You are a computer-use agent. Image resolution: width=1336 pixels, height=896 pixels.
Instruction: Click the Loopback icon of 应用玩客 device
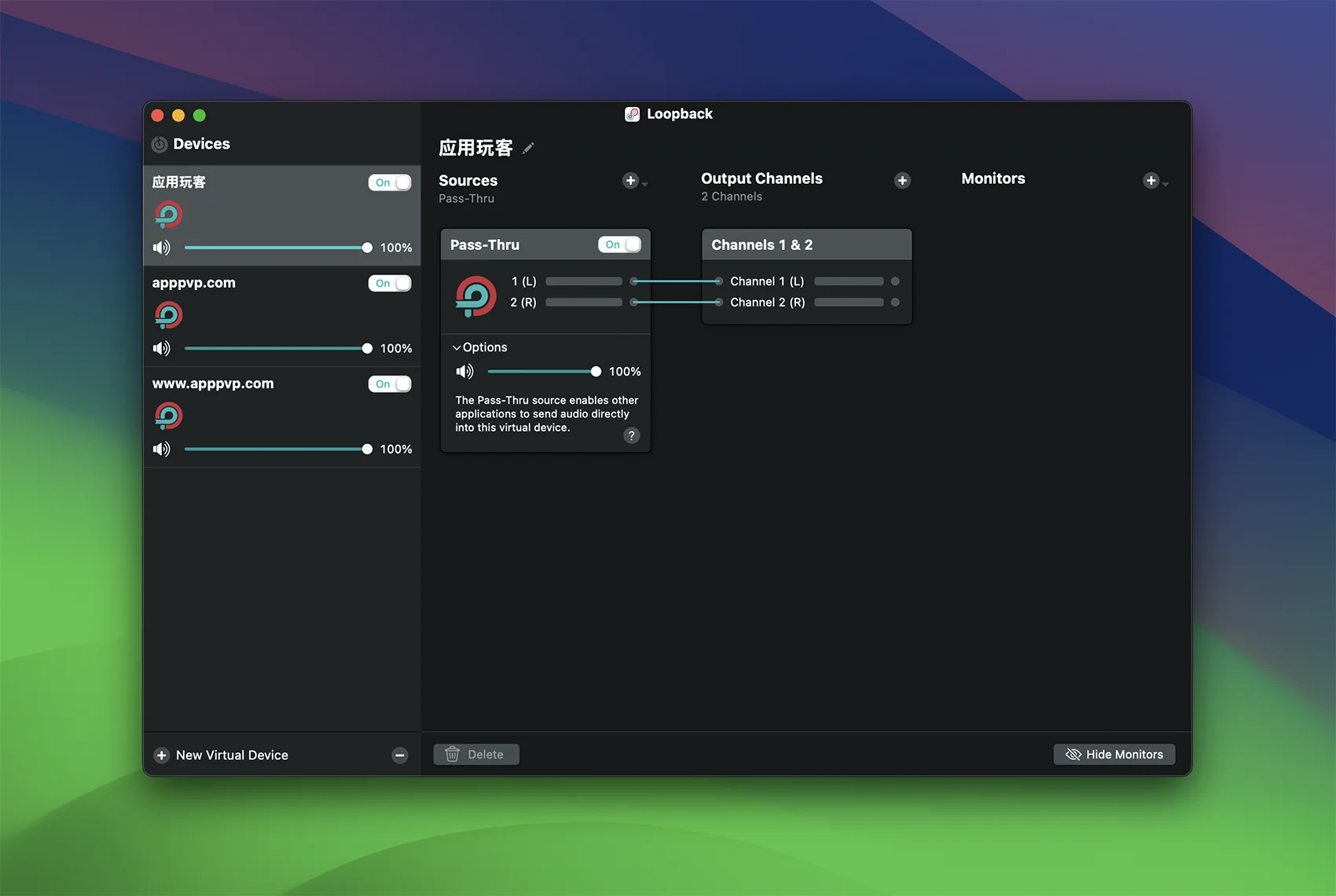(168, 215)
